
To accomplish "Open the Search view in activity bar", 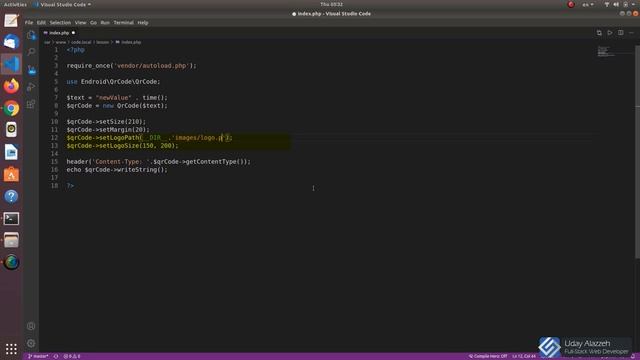I will click(x=31, y=52).
